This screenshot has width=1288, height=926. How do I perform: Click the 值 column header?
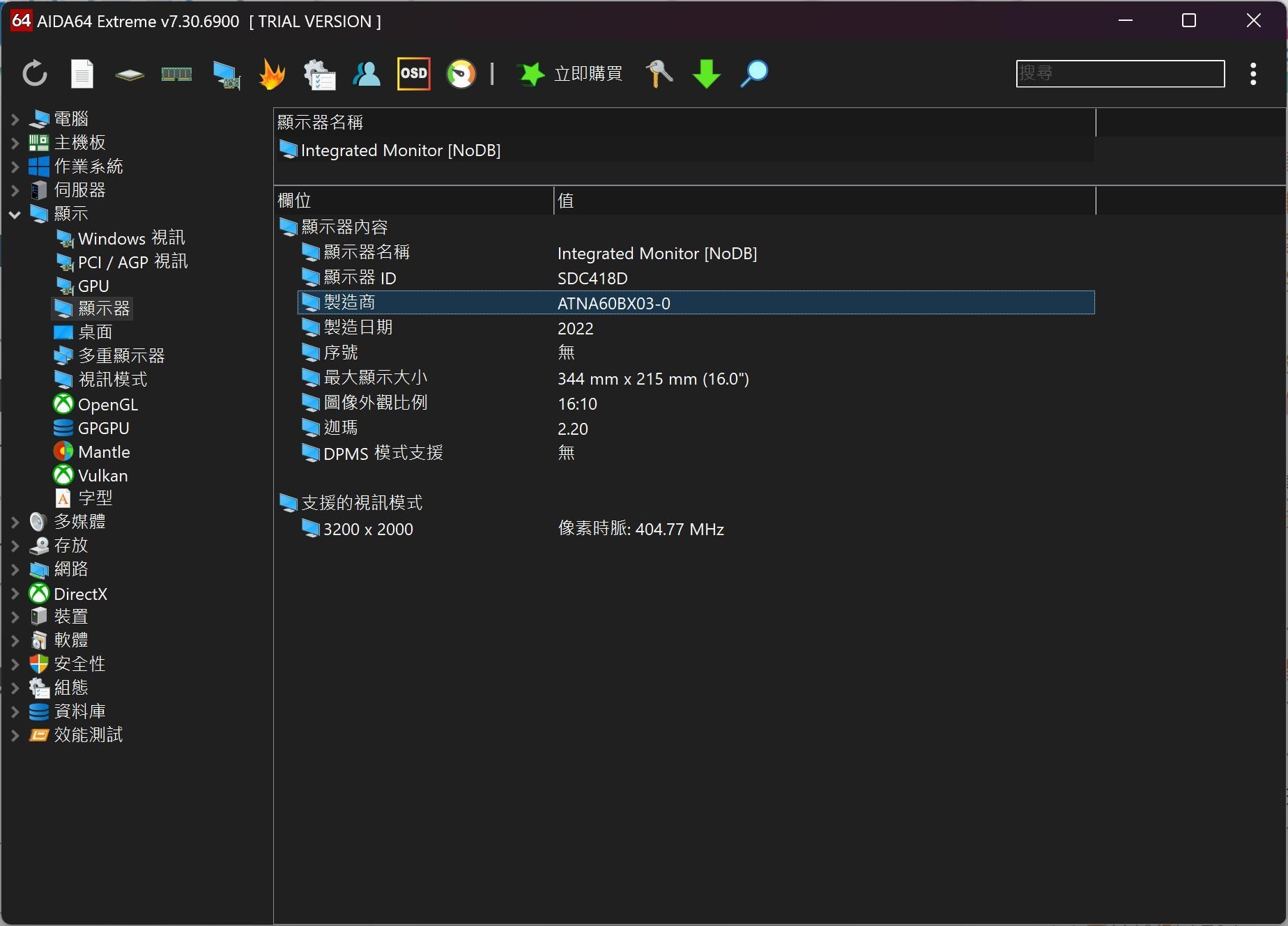click(825, 201)
